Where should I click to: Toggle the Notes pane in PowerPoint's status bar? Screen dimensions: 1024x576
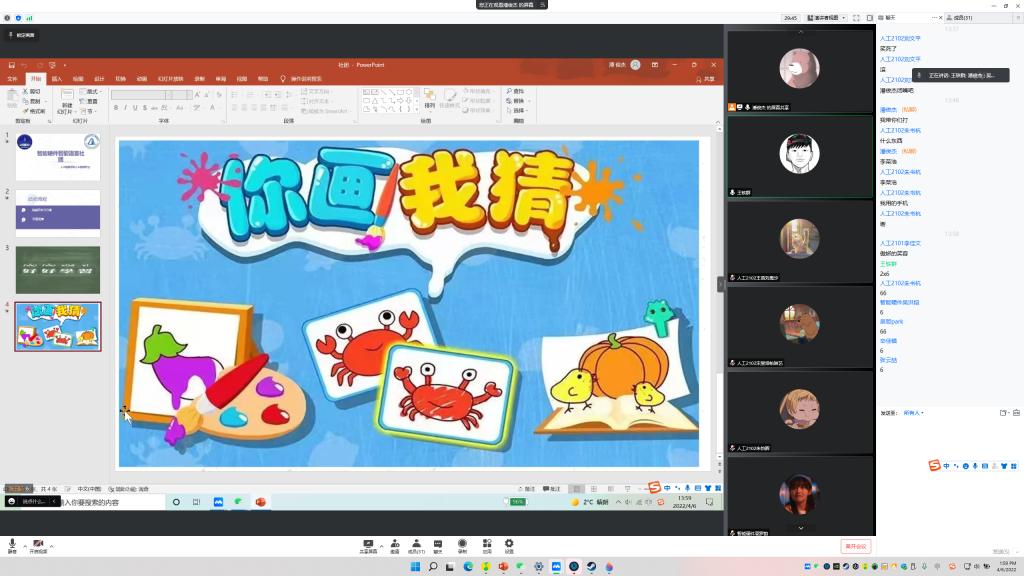pos(526,488)
